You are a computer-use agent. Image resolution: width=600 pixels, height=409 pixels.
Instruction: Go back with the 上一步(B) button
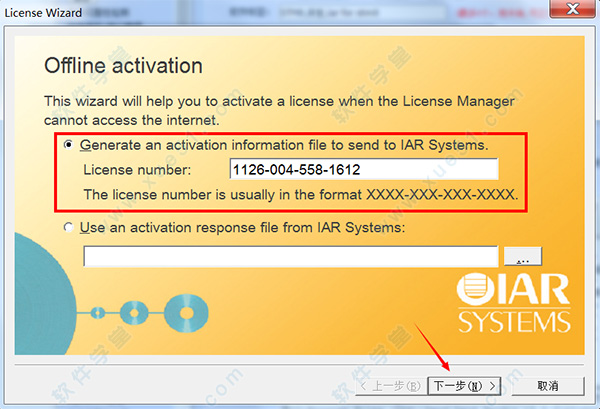391,386
